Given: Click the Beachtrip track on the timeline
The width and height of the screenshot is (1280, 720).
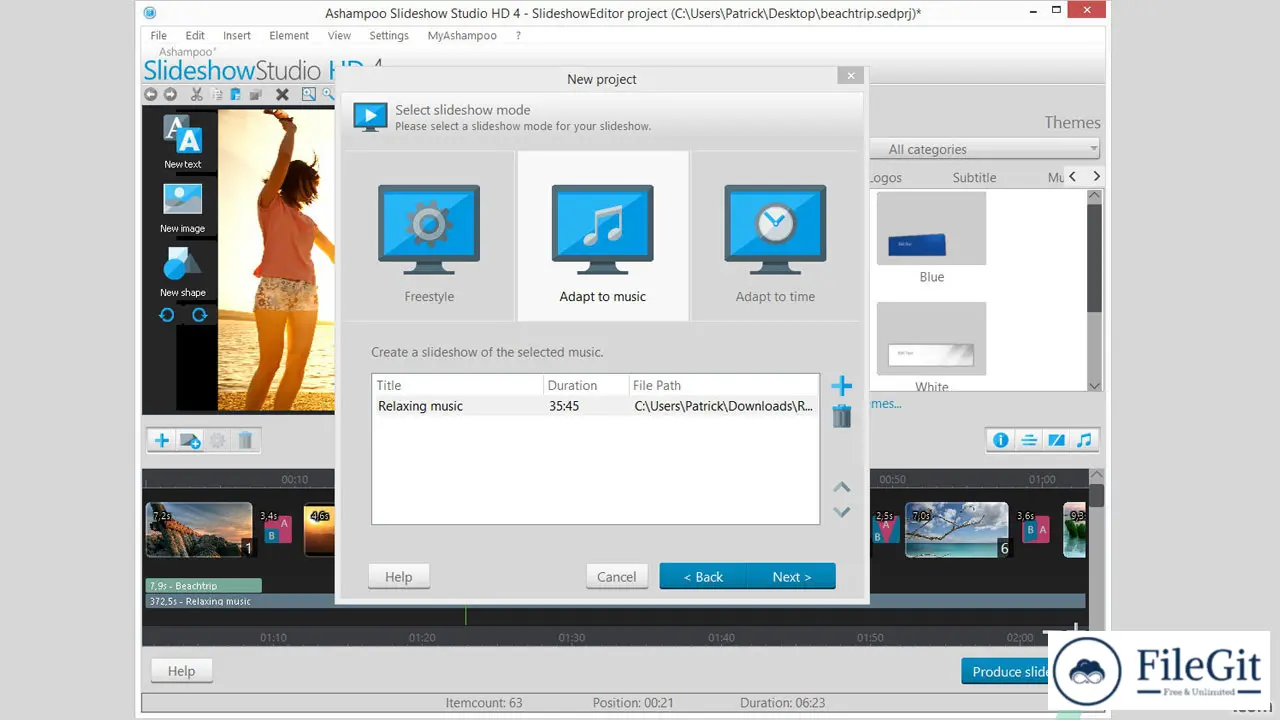Looking at the screenshot, I should [204, 585].
